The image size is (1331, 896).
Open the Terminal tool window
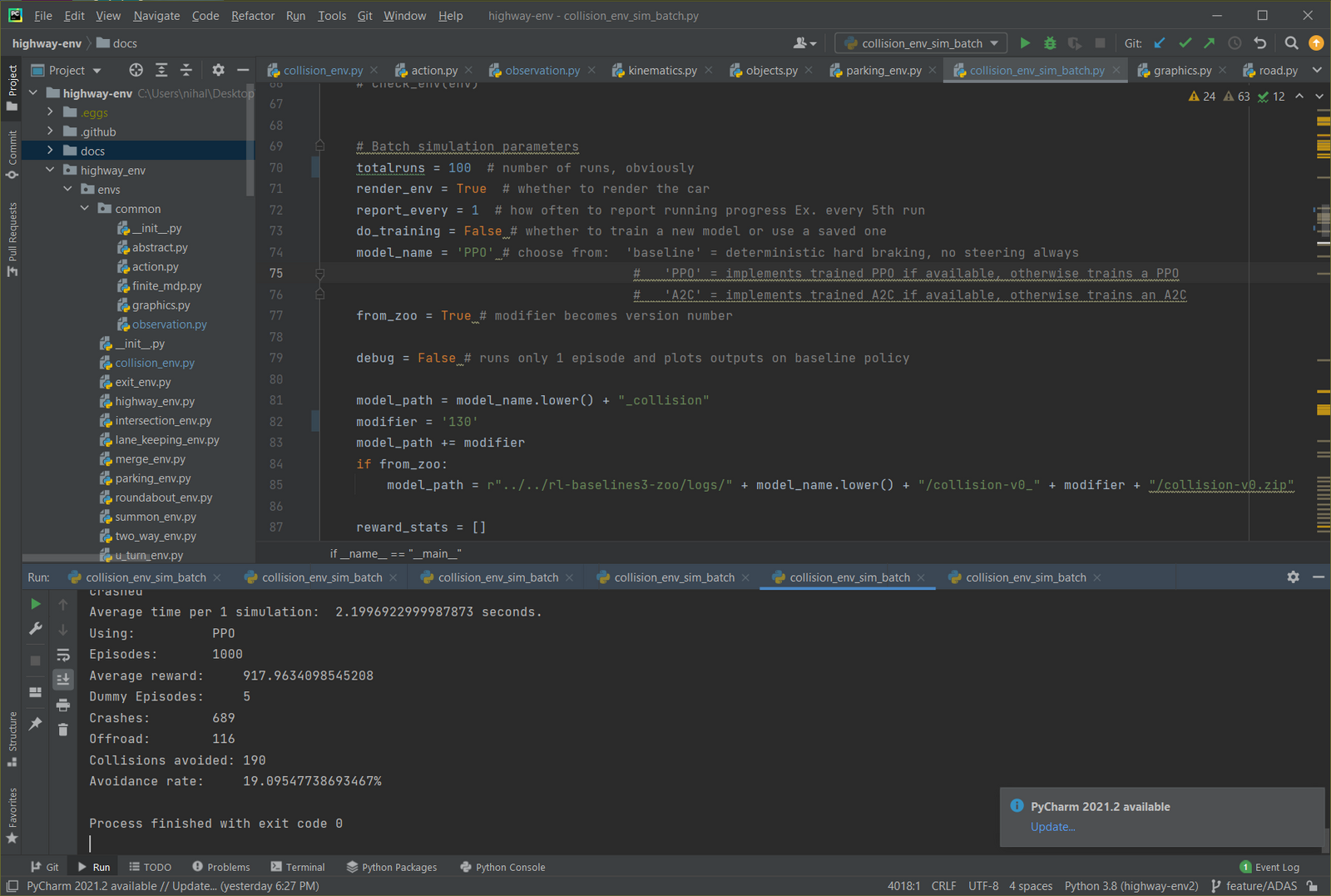click(x=298, y=867)
